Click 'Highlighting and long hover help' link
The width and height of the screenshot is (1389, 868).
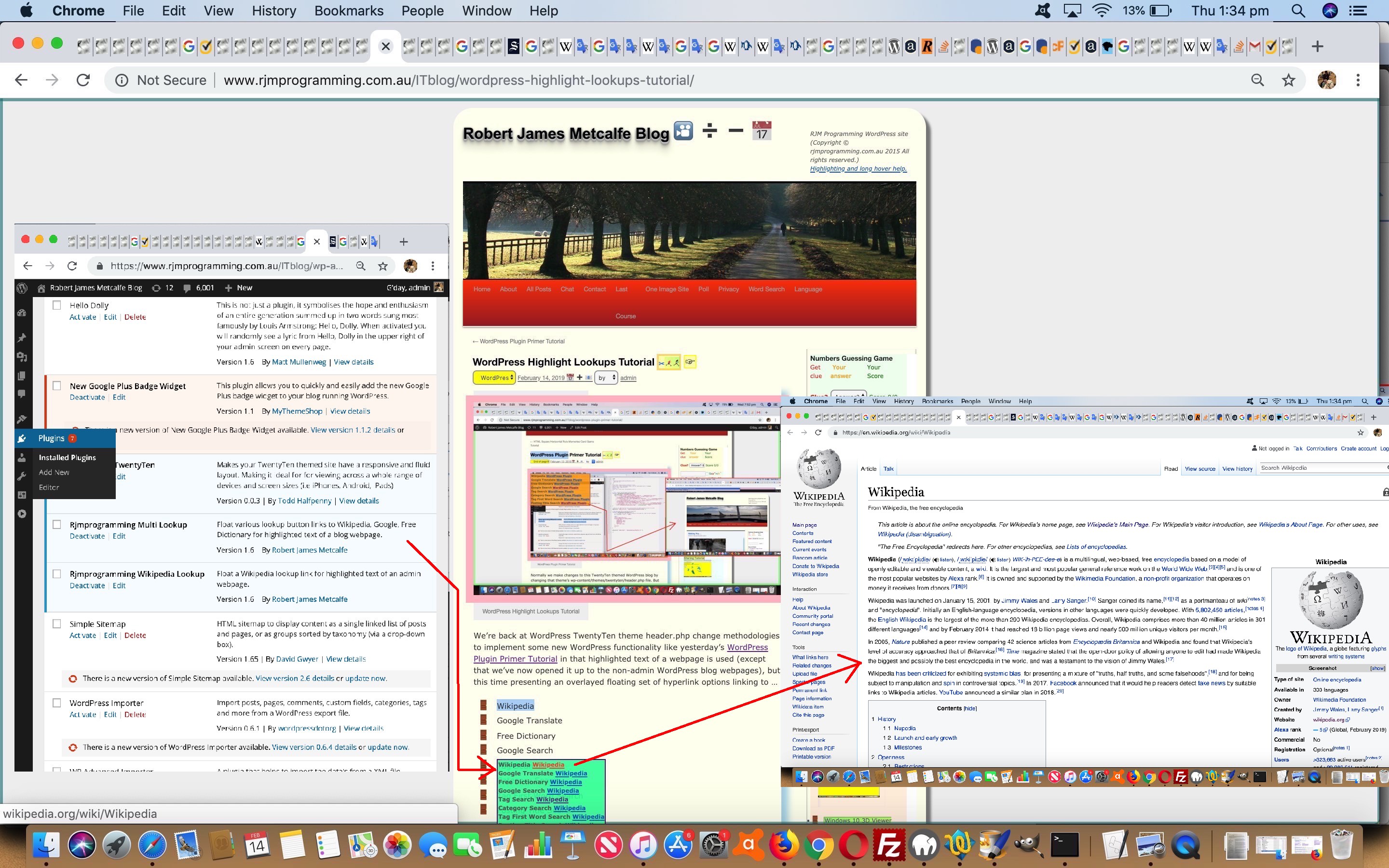pyautogui.click(x=858, y=169)
